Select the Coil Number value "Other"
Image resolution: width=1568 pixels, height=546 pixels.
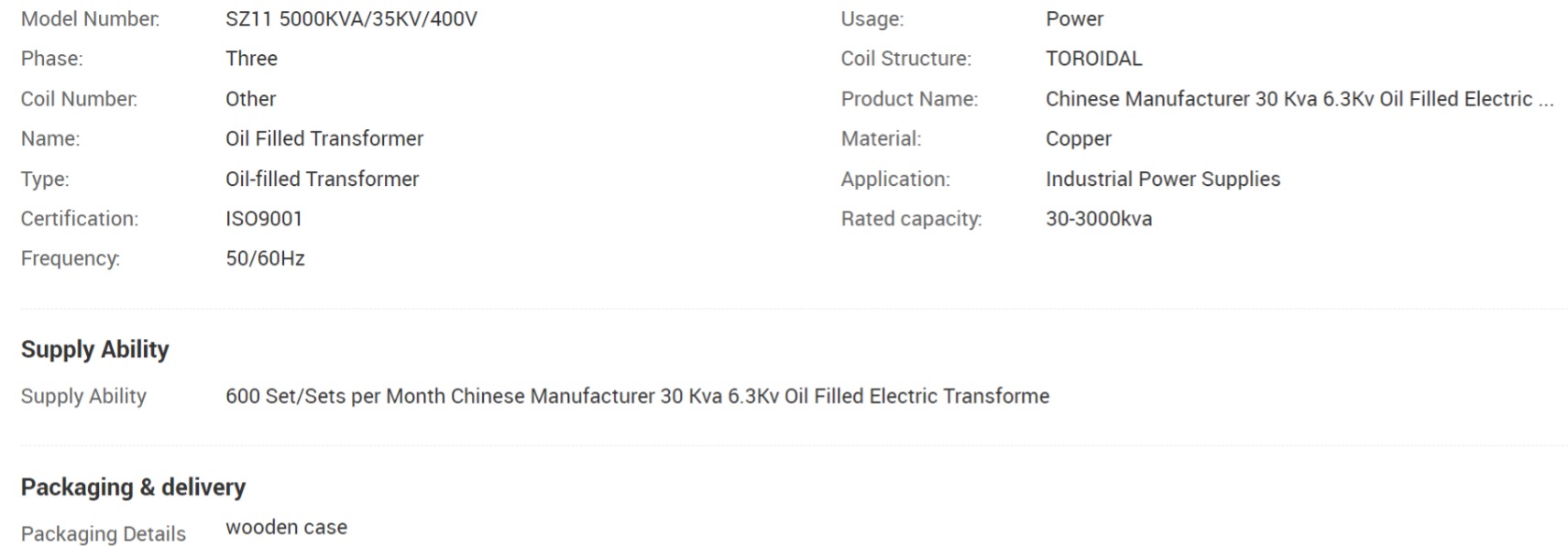250,99
